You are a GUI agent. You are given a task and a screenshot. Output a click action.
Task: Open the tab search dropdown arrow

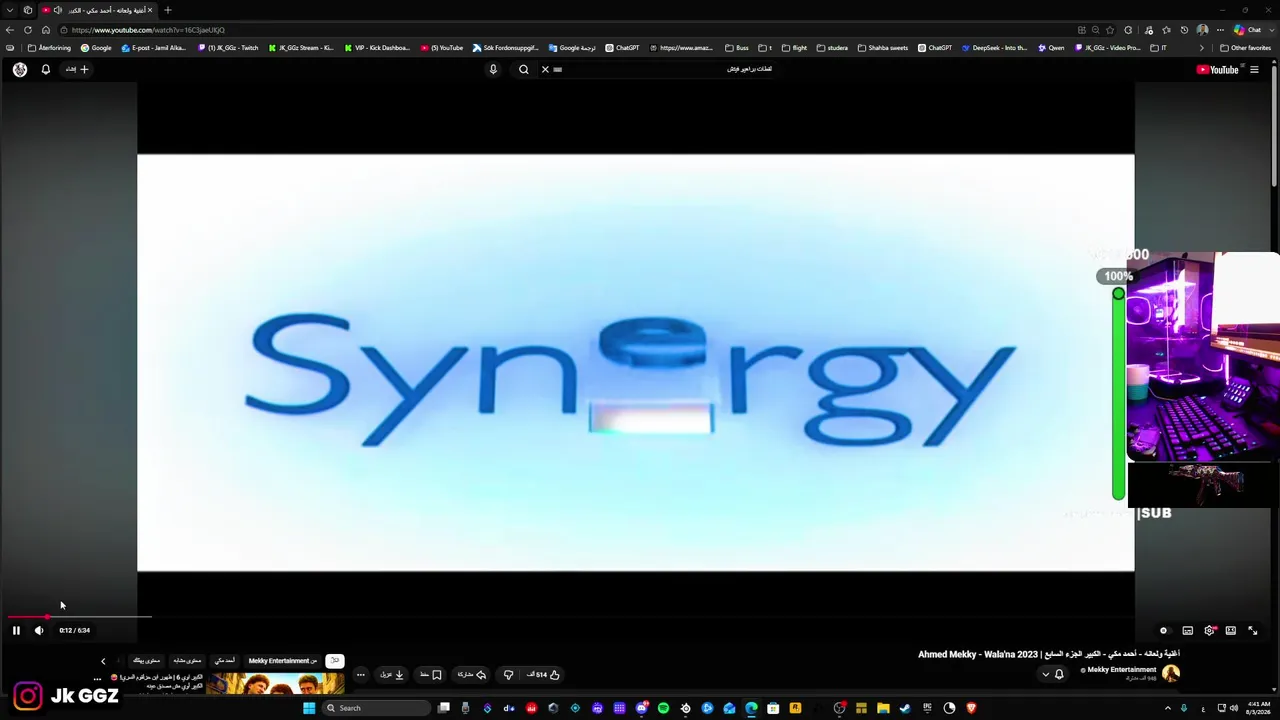(10, 10)
